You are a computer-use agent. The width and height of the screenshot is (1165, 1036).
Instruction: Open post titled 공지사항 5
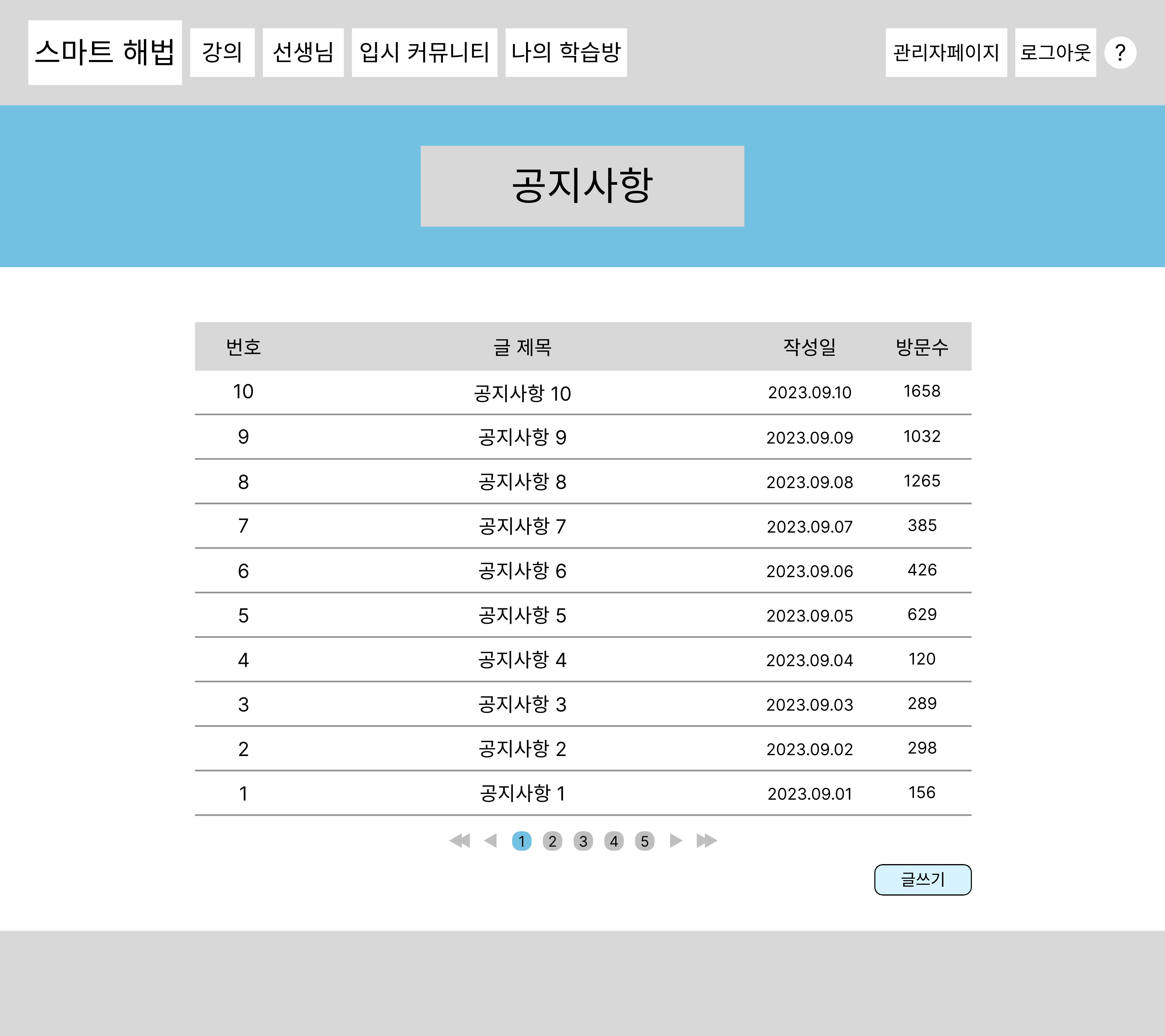pyautogui.click(x=522, y=615)
